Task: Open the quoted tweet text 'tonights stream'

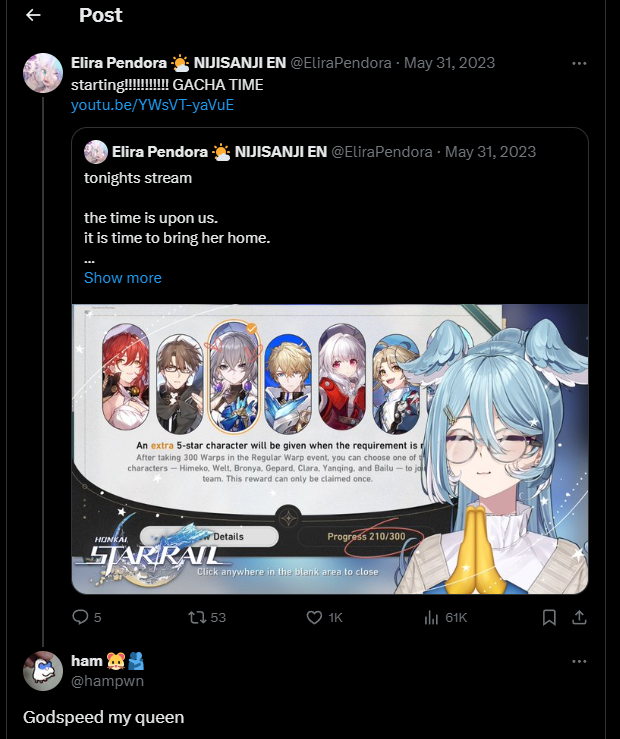Action: [138, 178]
